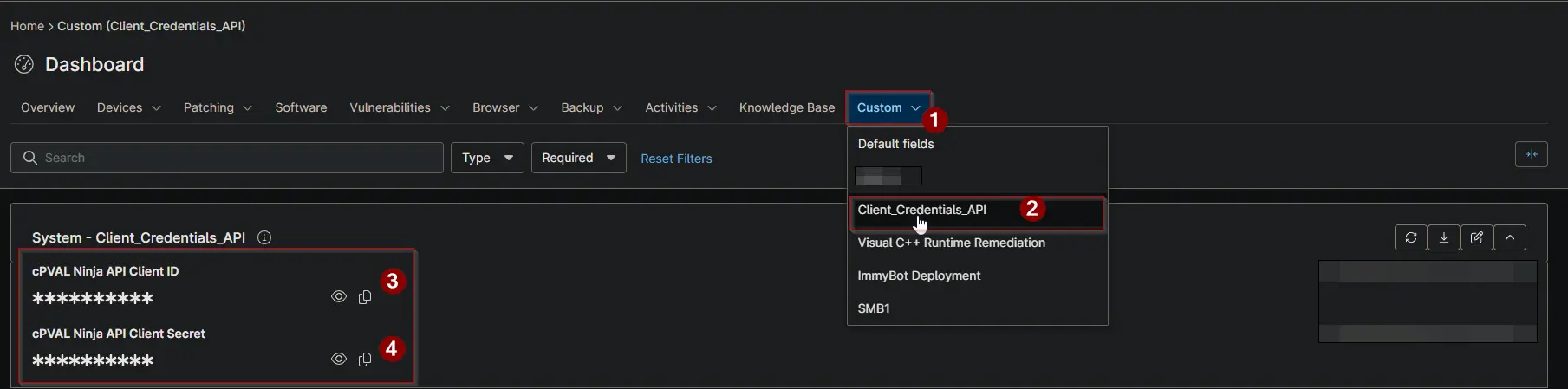Click into the Search field

point(227,158)
